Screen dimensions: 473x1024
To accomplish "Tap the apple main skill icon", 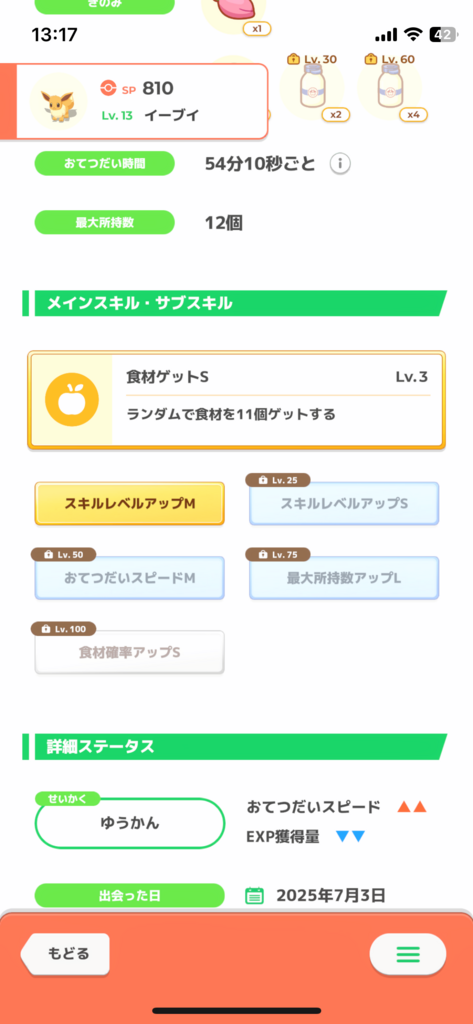I will pos(72,400).
